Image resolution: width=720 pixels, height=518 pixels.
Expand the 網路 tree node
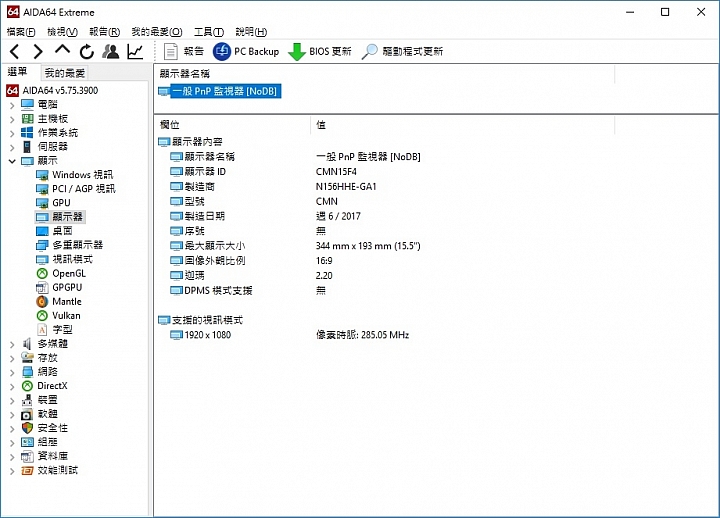pos(12,372)
